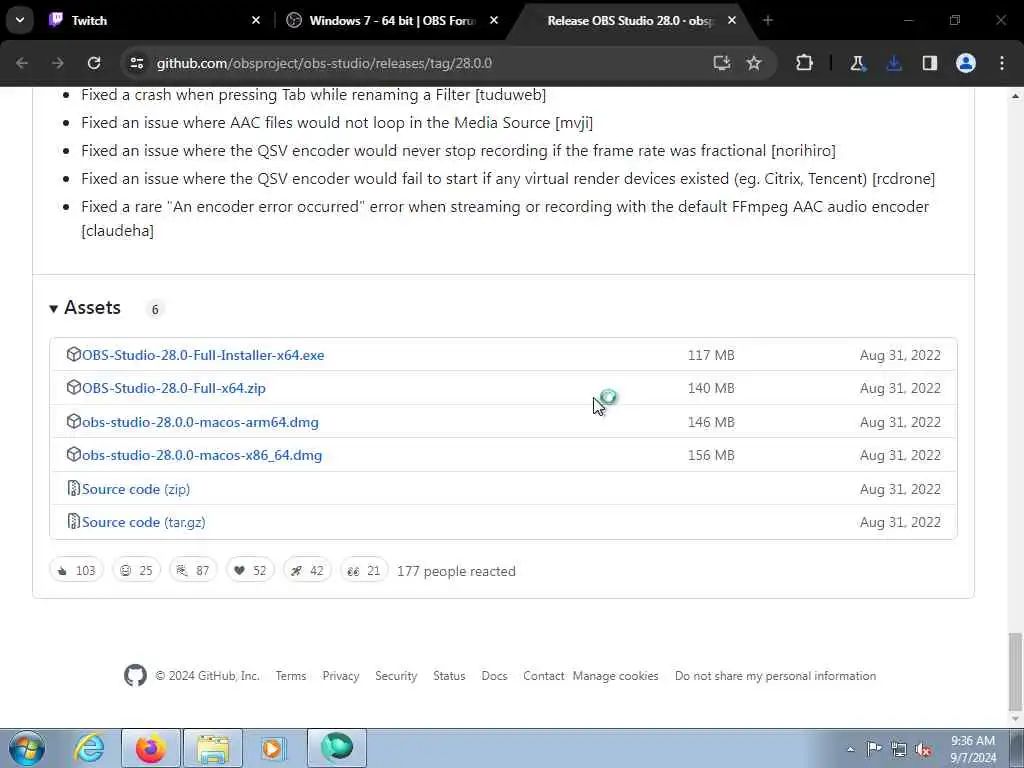
Task: Open Windows Media Player from taskbar
Action: [273, 748]
